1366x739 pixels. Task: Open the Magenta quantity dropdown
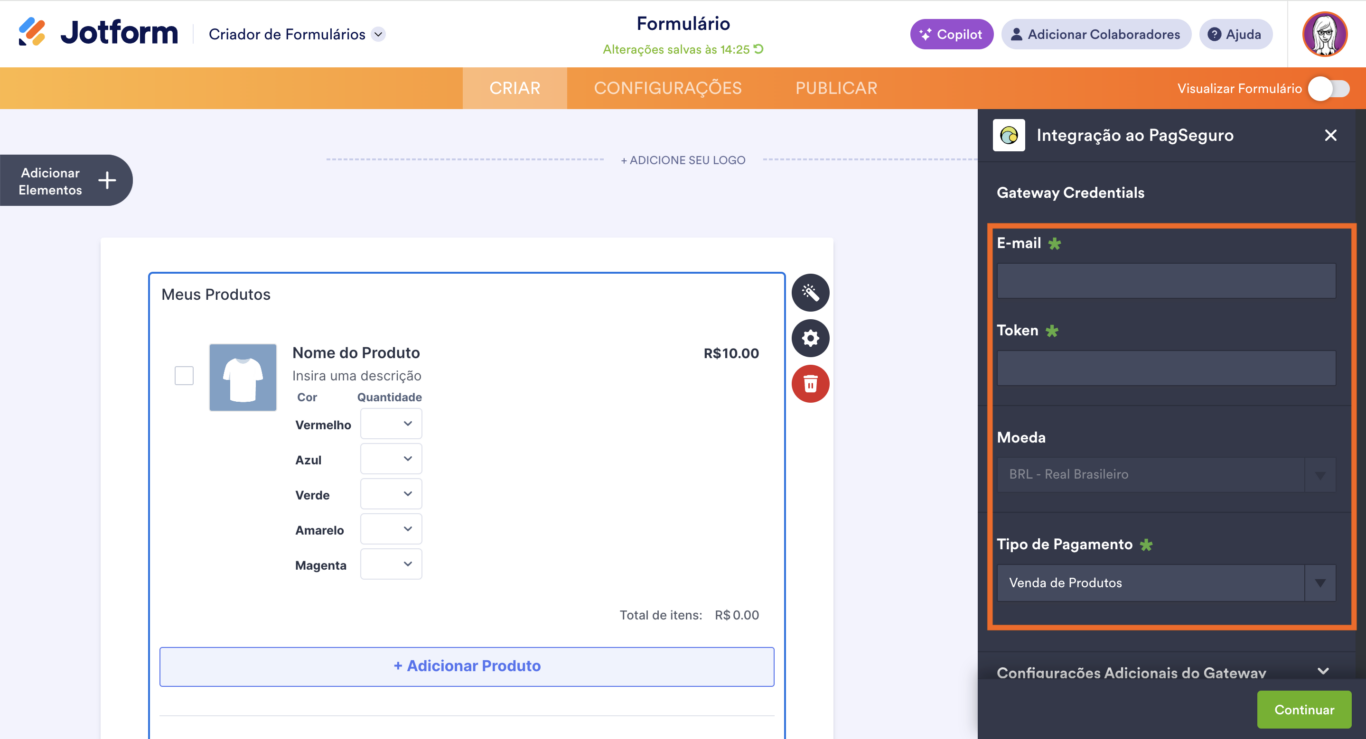391,564
